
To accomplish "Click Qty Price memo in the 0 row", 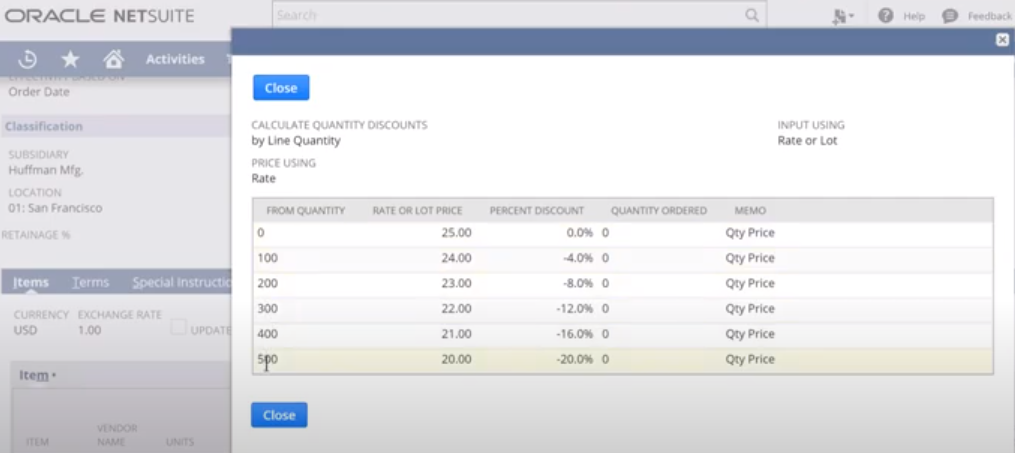I will click(x=750, y=232).
